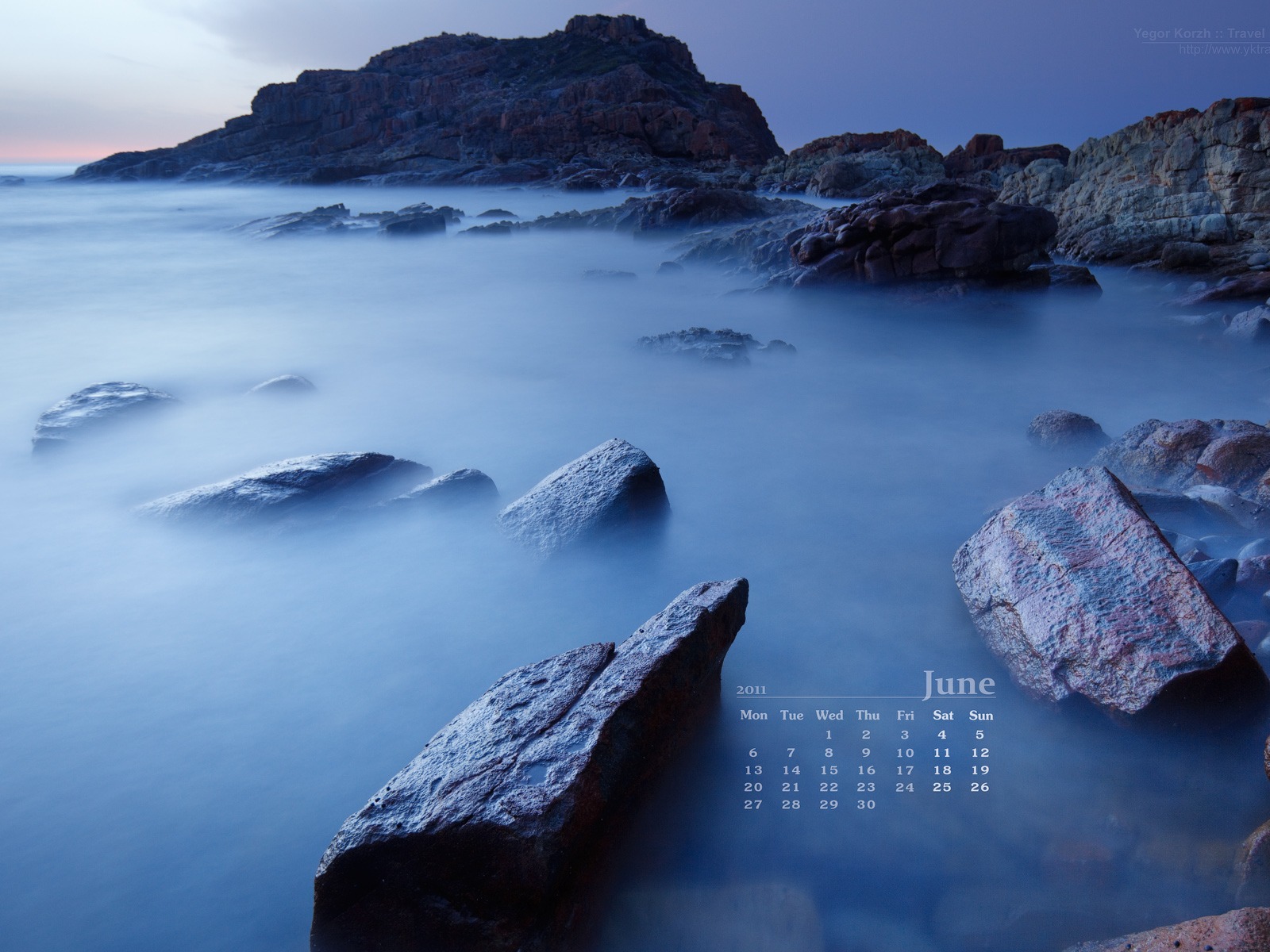Select date 19 in Sunday column
The width and height of the screenshot is (1270, 952).
coord(980,770)
